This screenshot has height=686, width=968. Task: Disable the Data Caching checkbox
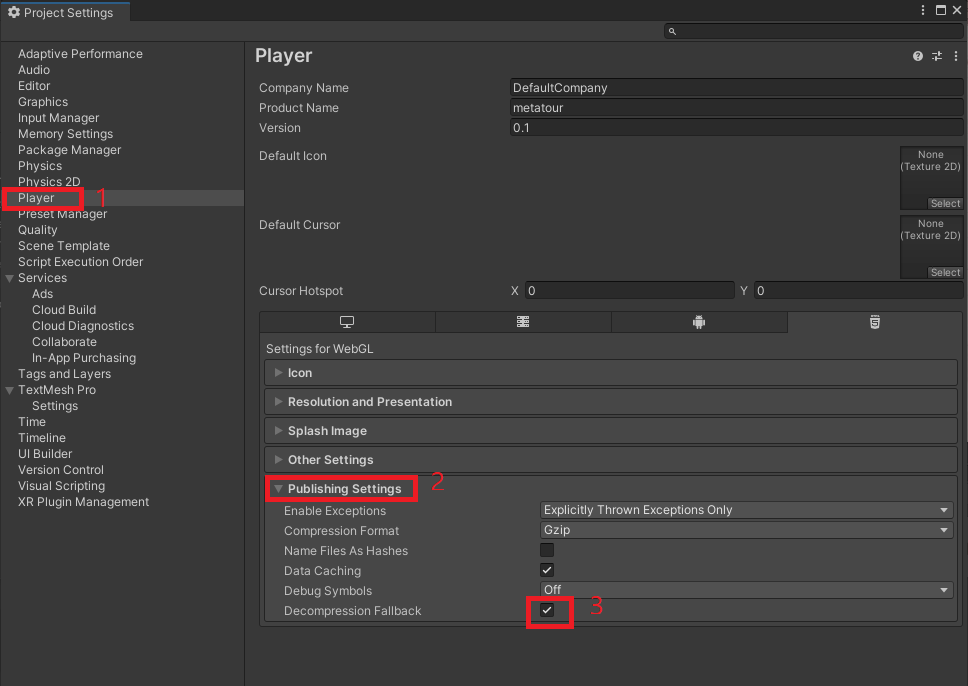[547, 569]
